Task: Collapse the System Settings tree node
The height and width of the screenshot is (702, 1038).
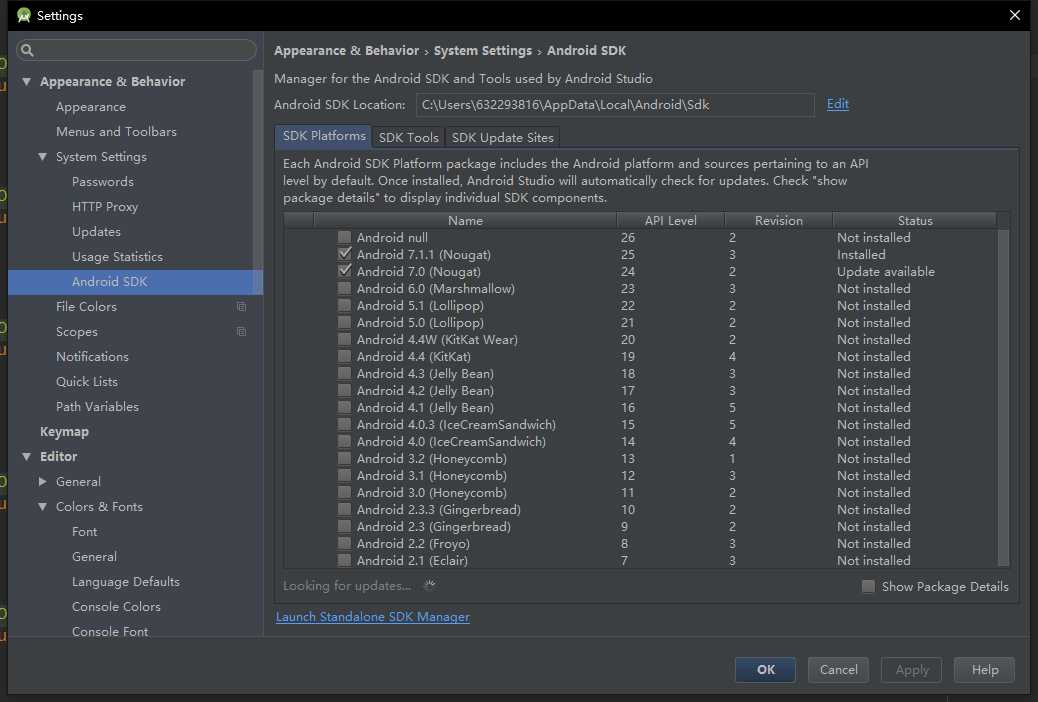Action: pos(43,157)
